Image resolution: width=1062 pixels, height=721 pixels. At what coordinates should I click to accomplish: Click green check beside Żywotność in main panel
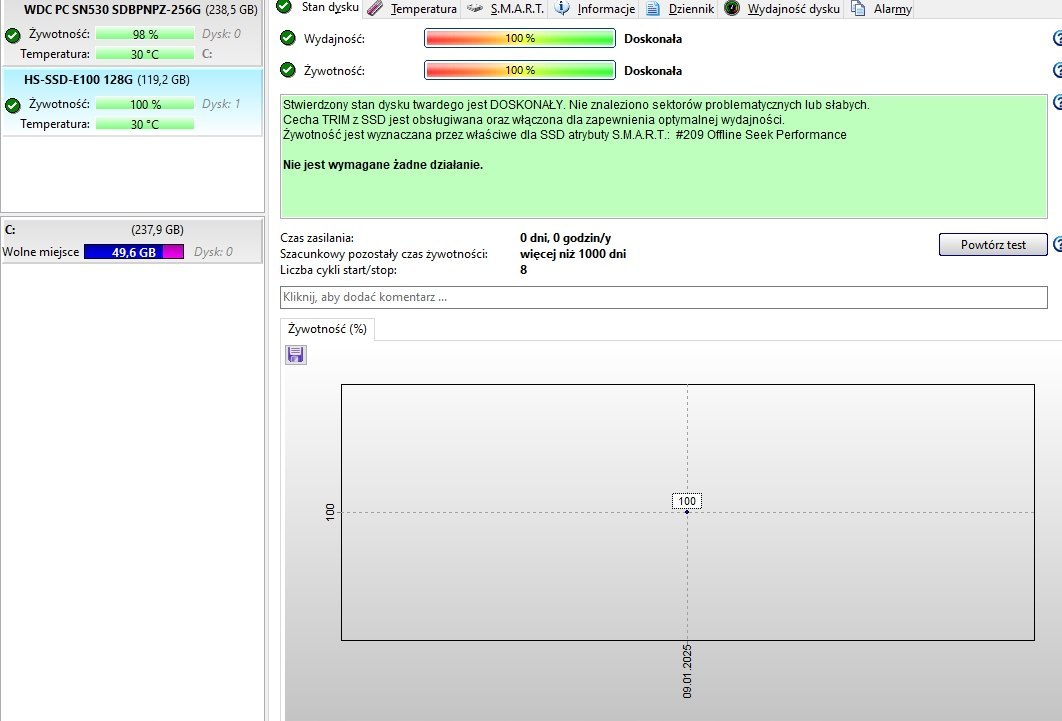pos(288,71)
